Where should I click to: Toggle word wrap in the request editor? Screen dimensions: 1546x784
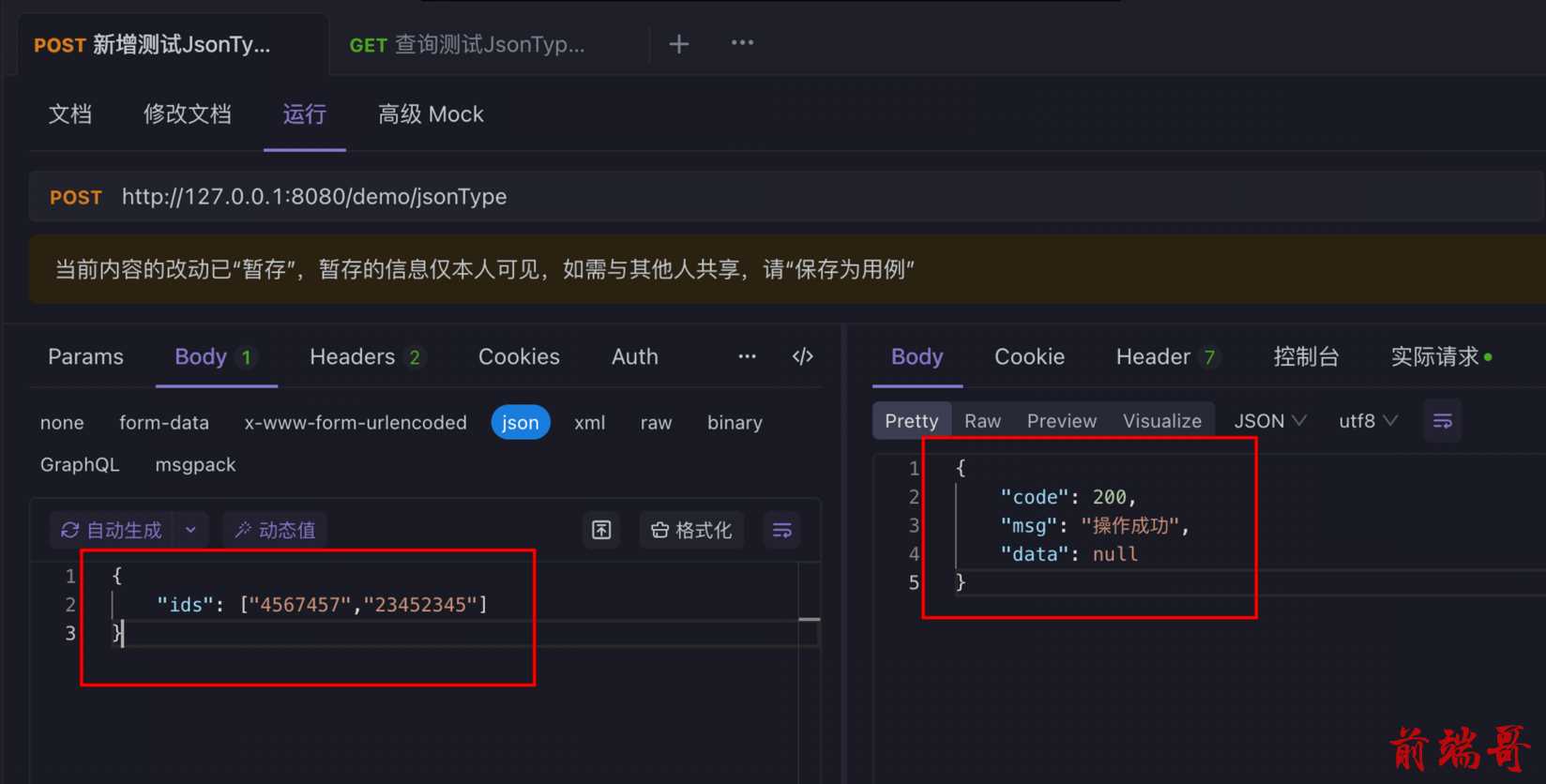(x=781, y=530)
